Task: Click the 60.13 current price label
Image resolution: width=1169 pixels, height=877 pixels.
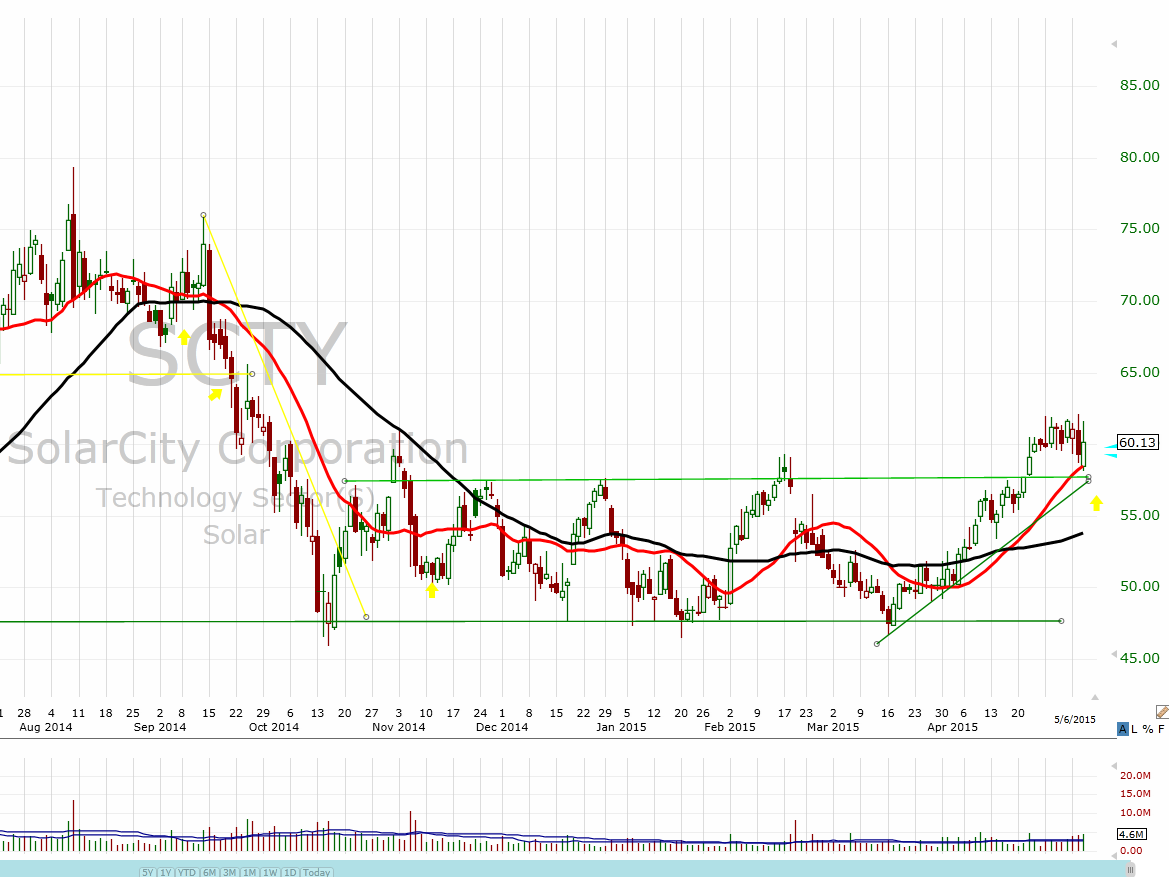Action: point(1138,443)
